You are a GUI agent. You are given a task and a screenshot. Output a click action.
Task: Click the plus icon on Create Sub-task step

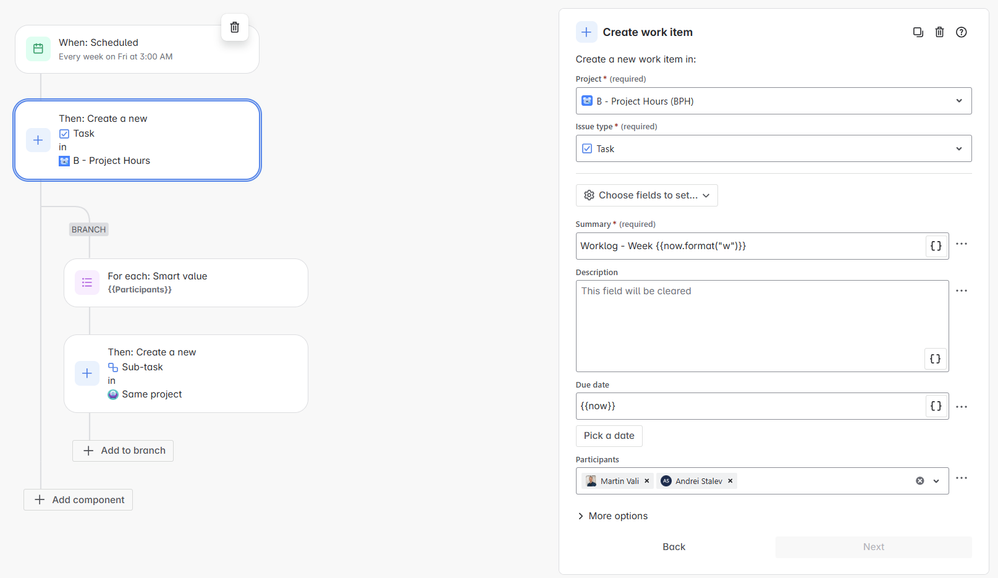87,374
